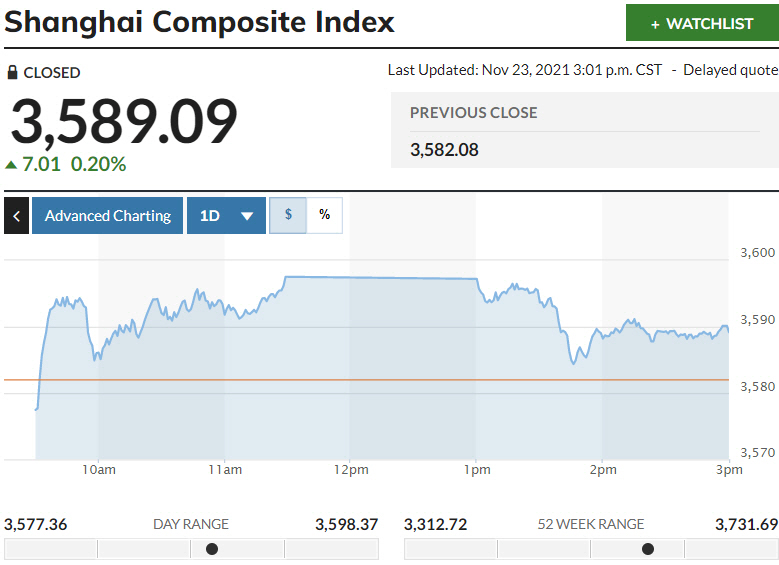The image size is (779, 565).
Task: Click the left chevron collapse arrow
Action: pyautogui.click(x=16, y=215)
